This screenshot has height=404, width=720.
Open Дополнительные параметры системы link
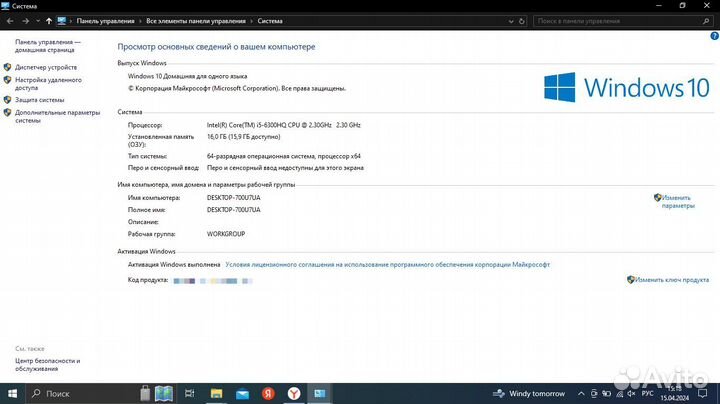tap(57, 116)
